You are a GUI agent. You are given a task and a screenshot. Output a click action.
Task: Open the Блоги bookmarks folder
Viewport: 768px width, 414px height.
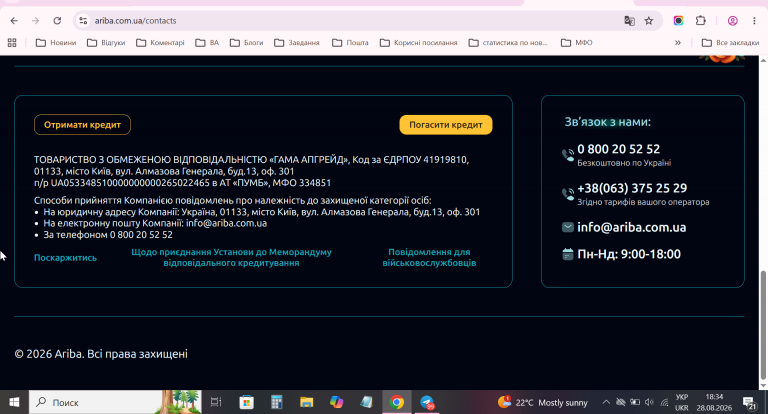(247, 43)
